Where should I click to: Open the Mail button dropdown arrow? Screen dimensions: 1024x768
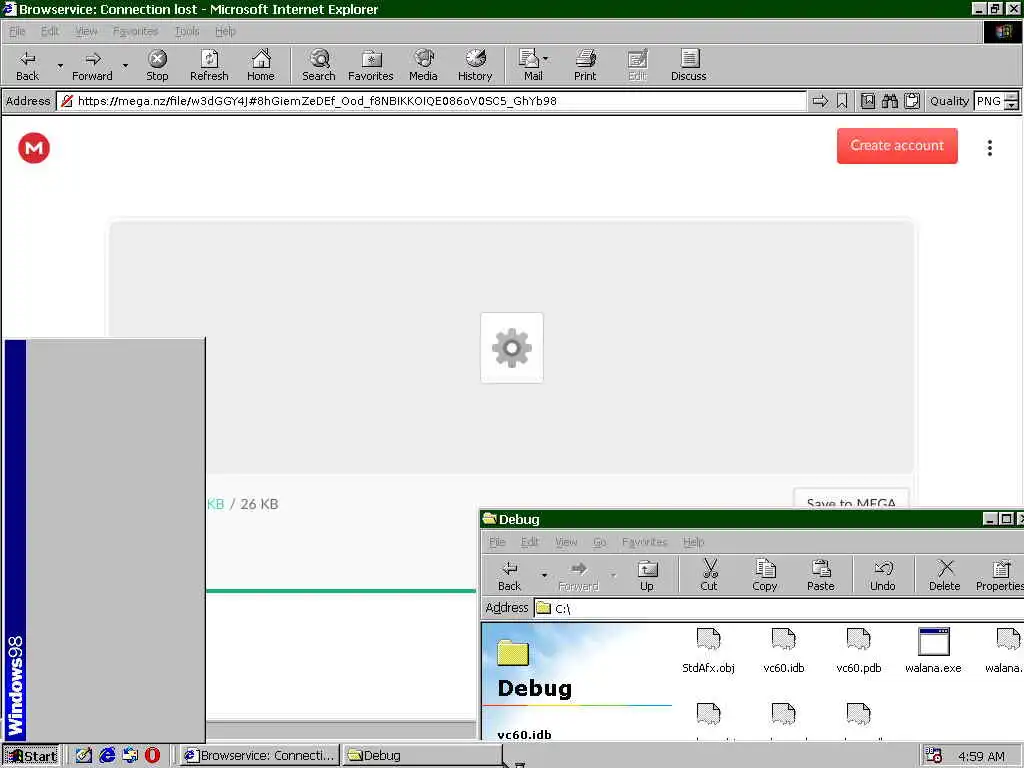[x=546, y=59]
